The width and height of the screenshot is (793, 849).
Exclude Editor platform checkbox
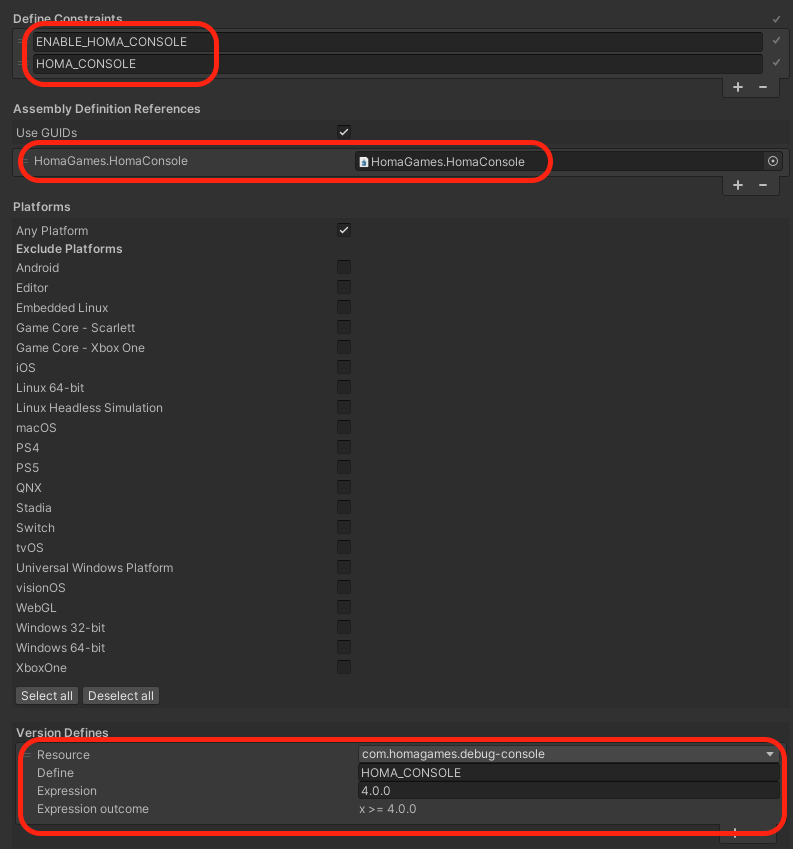click(x=344, y=287)
